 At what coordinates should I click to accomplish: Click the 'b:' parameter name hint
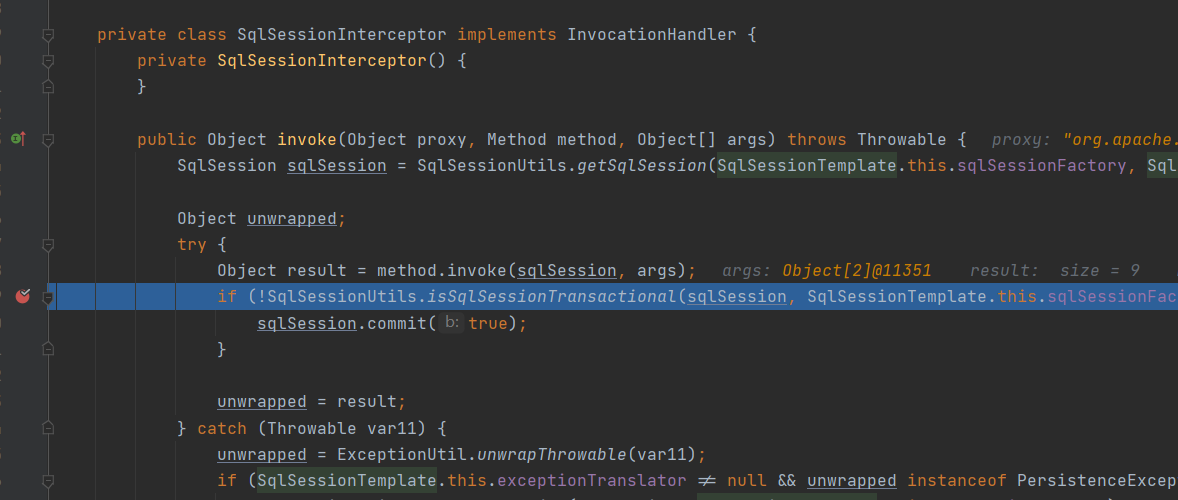(x=452, y=324)
